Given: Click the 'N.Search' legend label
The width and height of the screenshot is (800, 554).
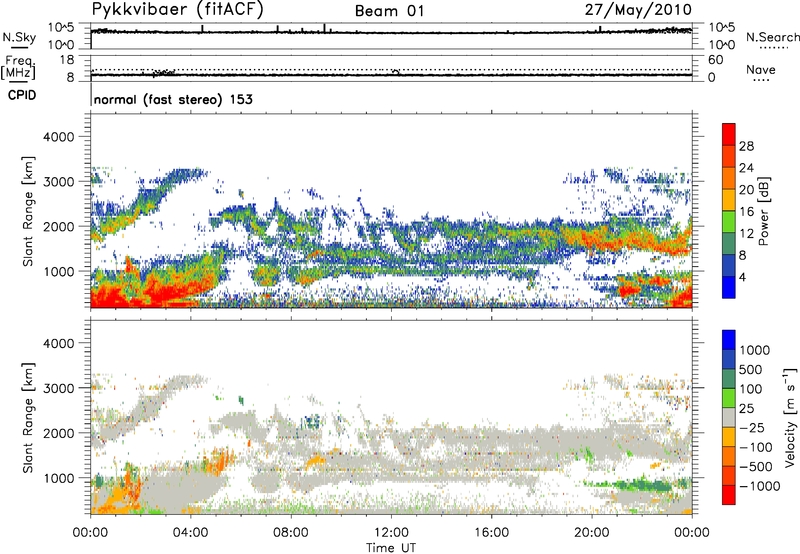Looking at the screenshot, I should coord(772,37).
